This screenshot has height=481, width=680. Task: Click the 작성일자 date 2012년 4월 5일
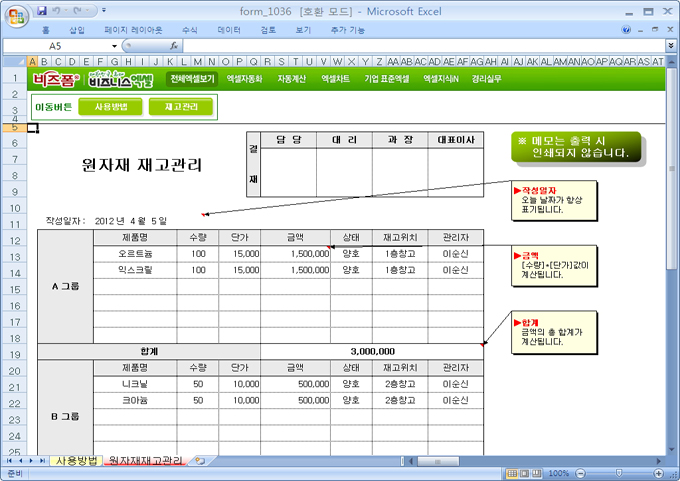(131, 221)
